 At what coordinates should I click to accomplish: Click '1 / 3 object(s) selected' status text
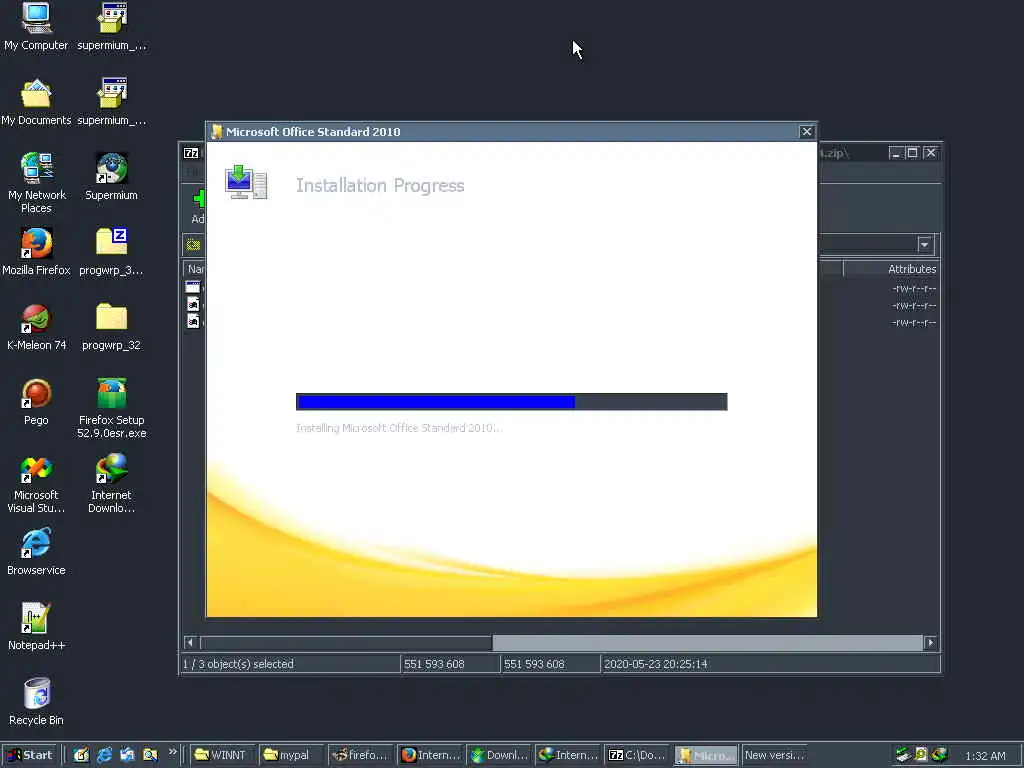click(x=238, y=664)
